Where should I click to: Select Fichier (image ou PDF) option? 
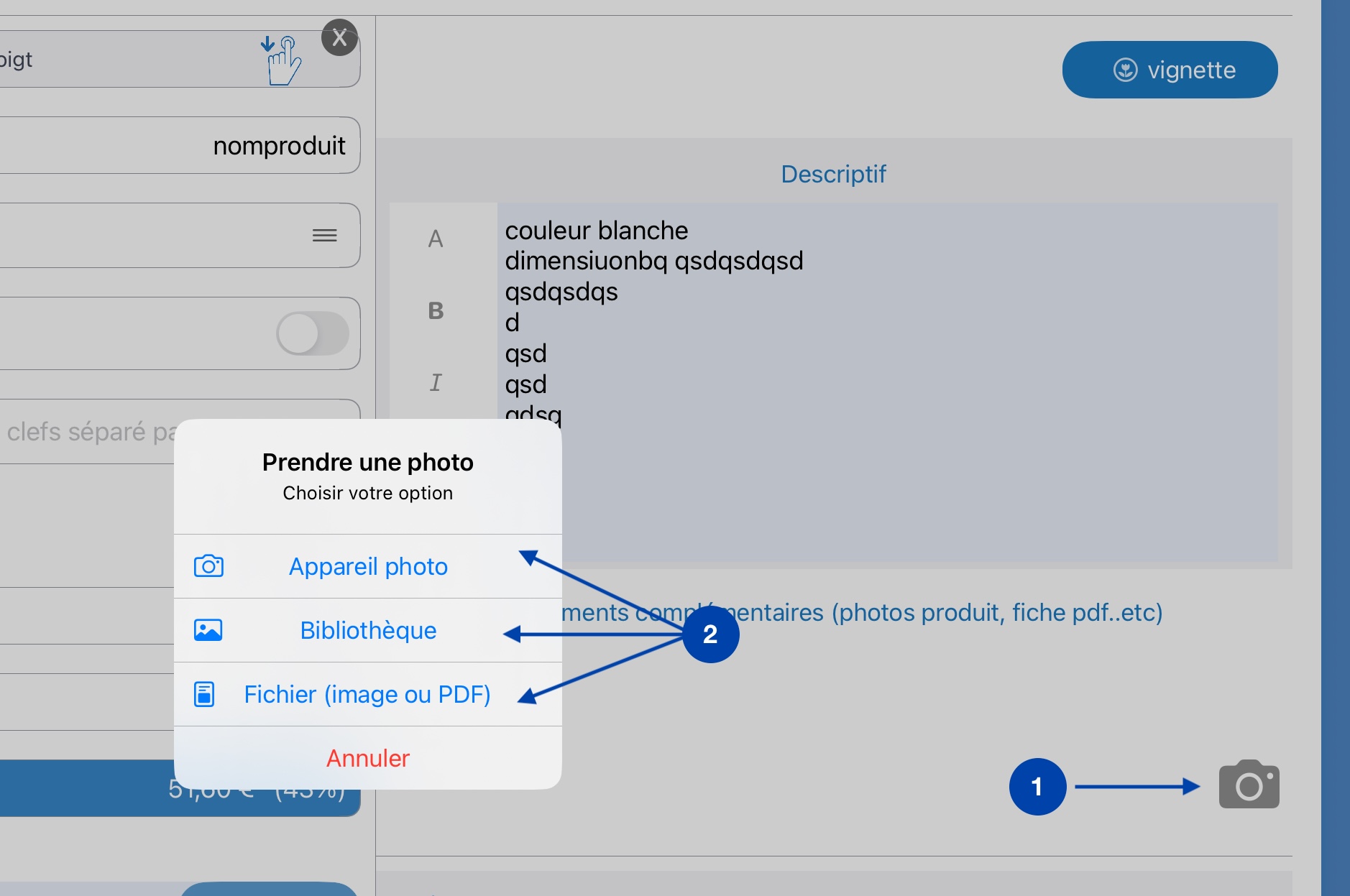pyautogui.click(x=368, y=694)
